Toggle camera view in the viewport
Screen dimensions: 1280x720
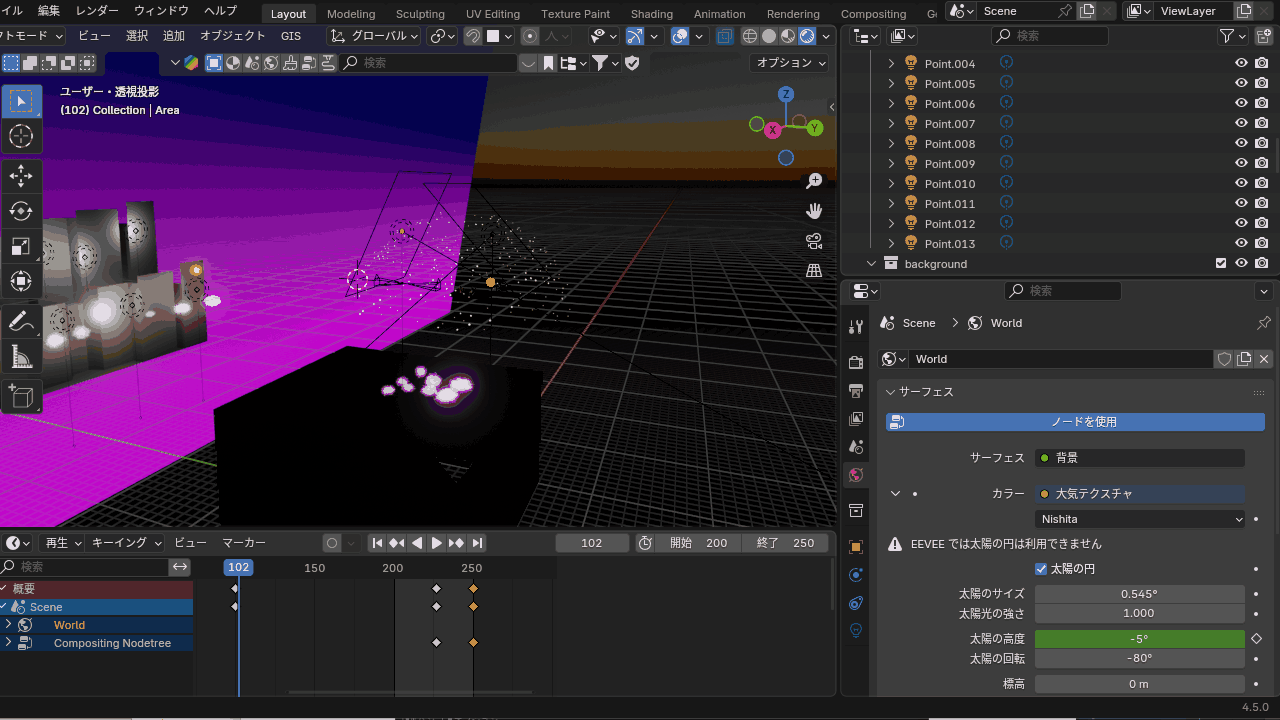click(x=814, y=241)
